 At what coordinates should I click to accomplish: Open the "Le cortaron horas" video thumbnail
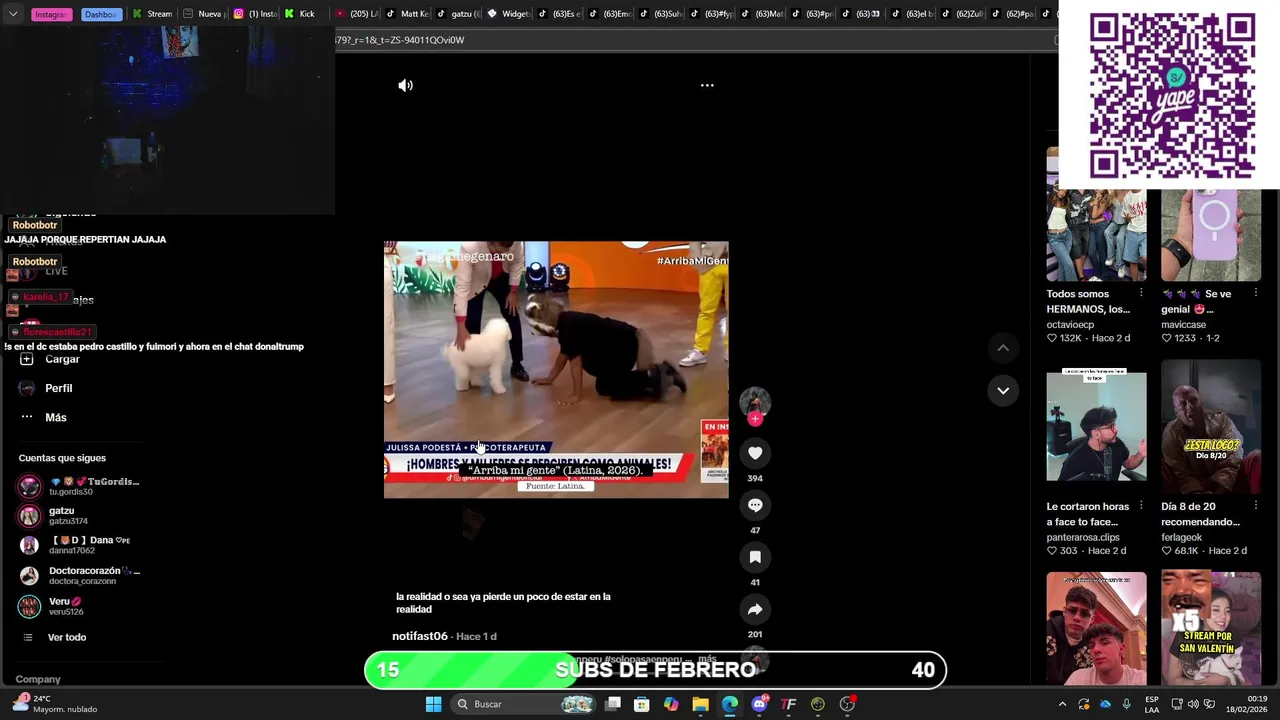point(1096,427)
